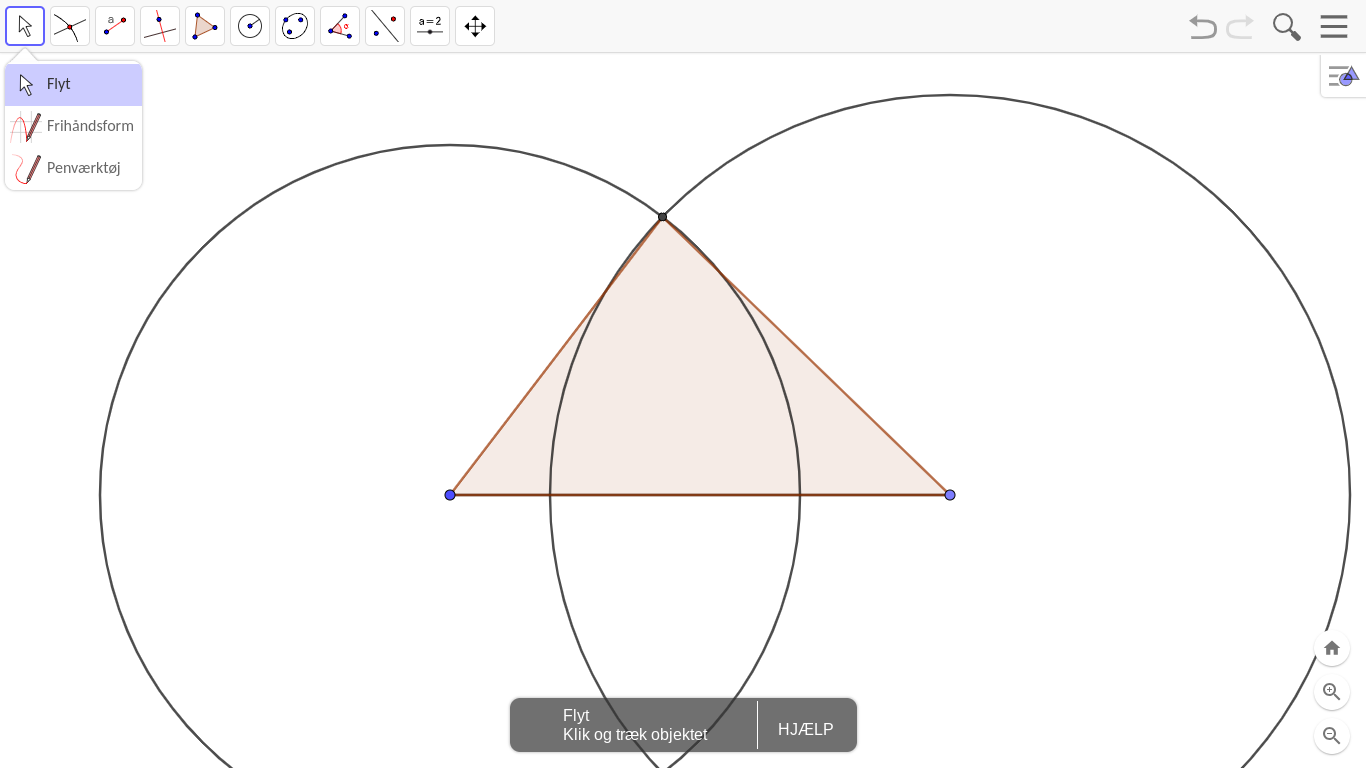Click the top intersection point of circles
Screen dimensions: 1366x768
(x=662, y=217)
